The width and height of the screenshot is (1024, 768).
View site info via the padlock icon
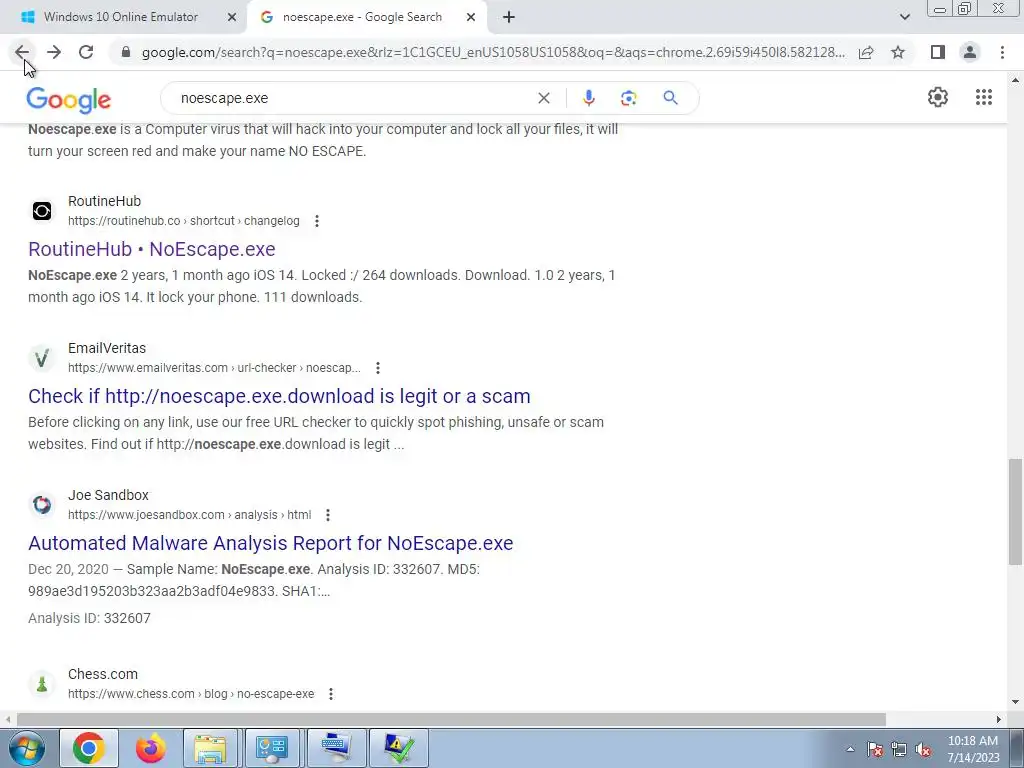click(x=126, y=52)
